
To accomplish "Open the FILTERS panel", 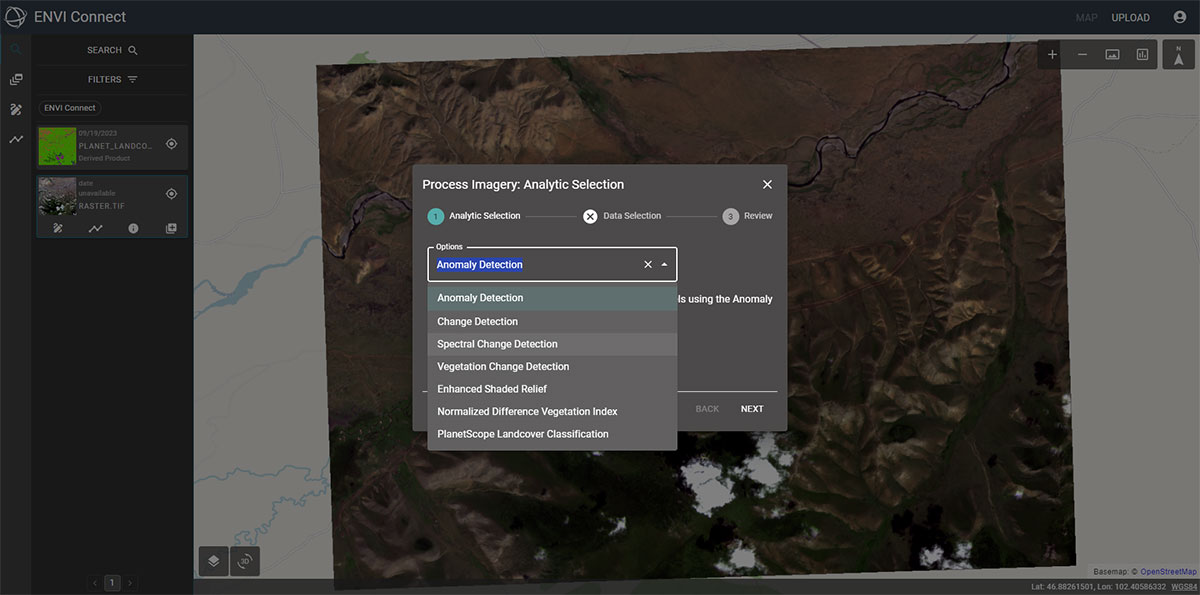I will (112, 79).
